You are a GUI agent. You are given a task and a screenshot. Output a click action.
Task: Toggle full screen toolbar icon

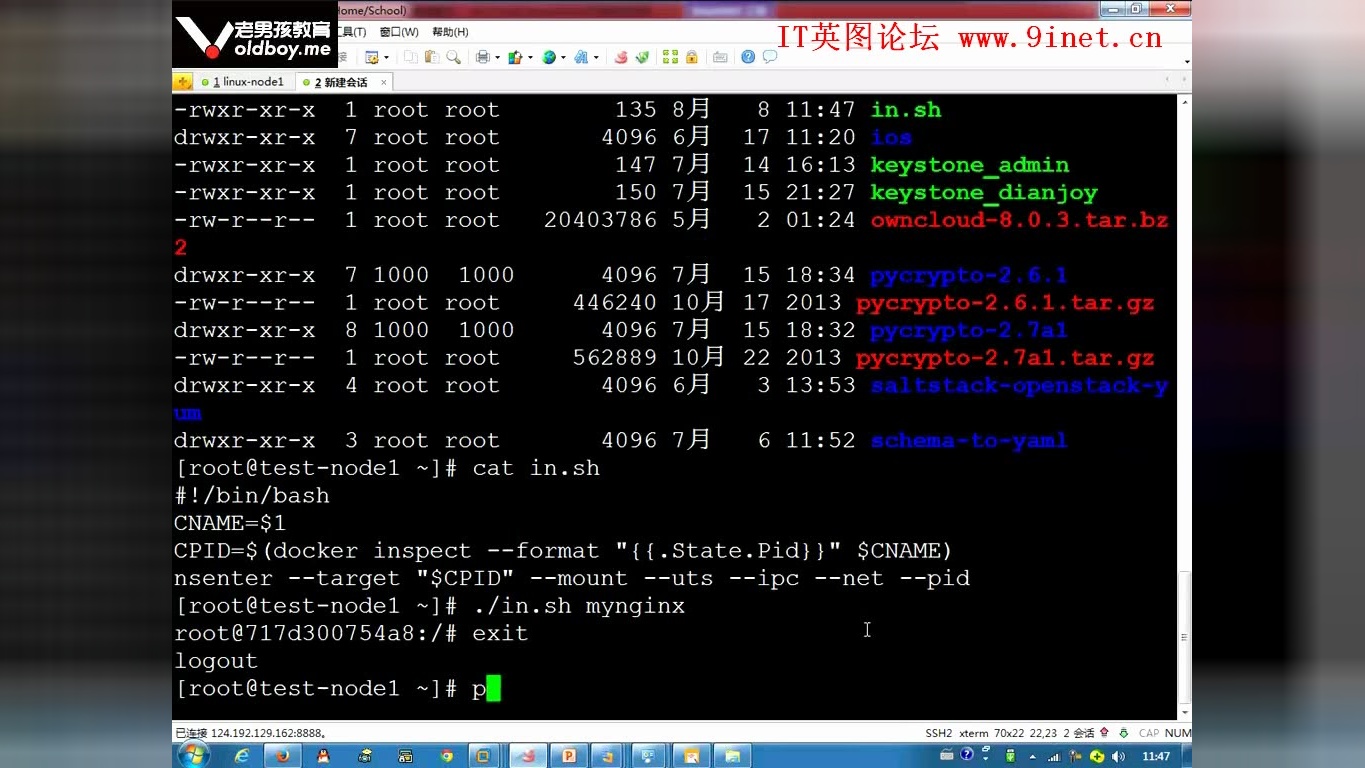tap(670, 57)
